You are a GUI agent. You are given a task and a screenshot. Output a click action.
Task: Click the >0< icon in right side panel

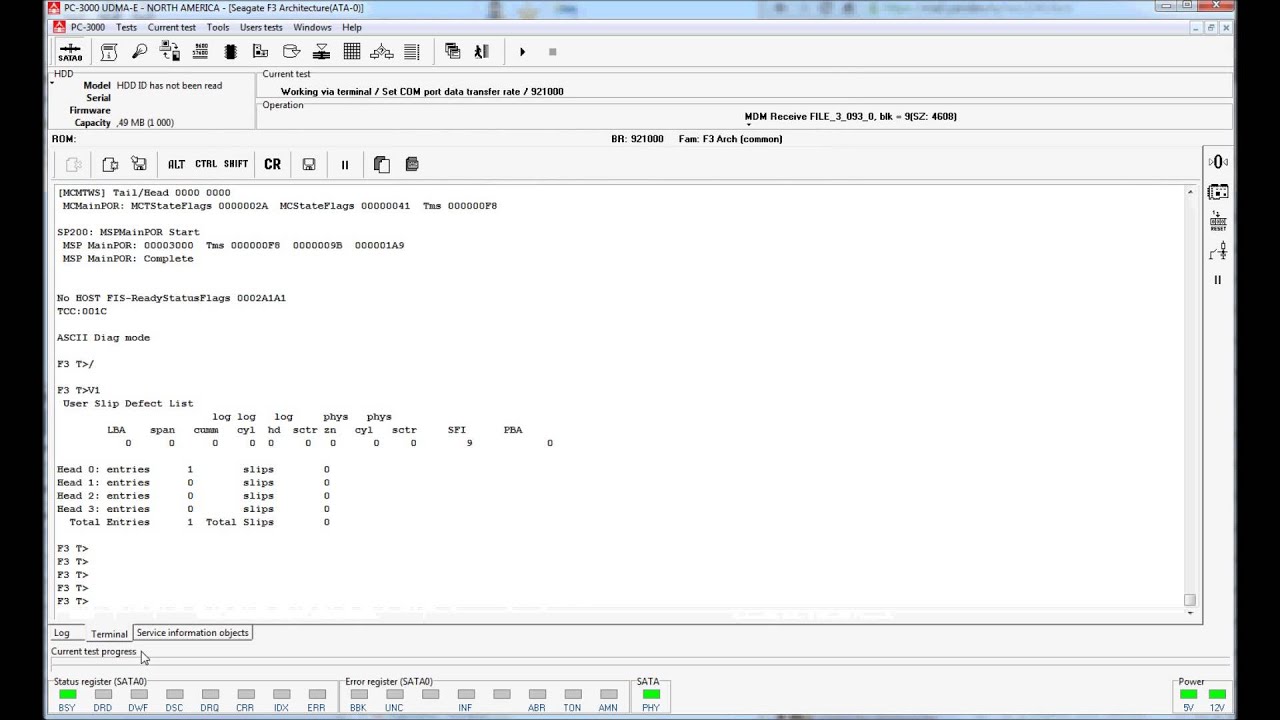[1218, 162]
